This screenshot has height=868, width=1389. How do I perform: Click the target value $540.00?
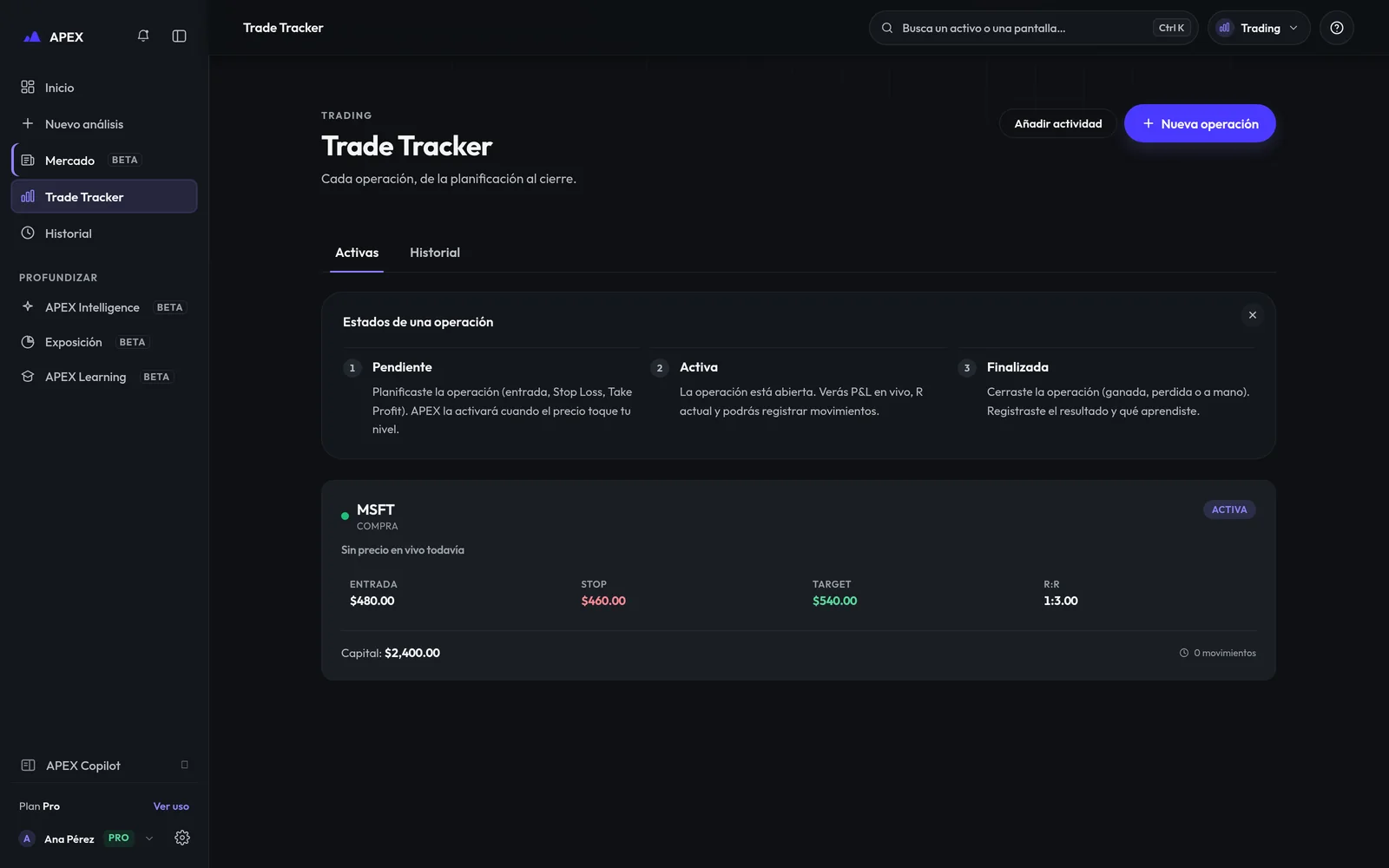click(x=835, y=601)
